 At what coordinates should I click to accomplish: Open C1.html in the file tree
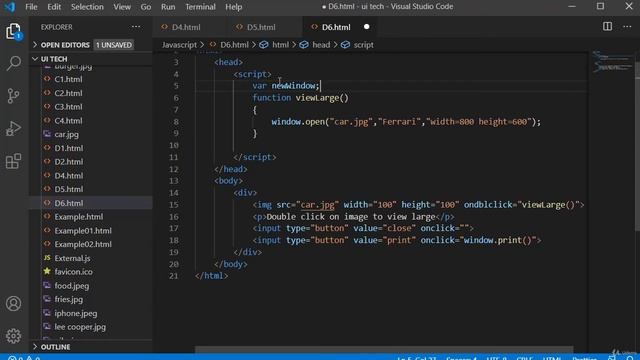point(68,79)
